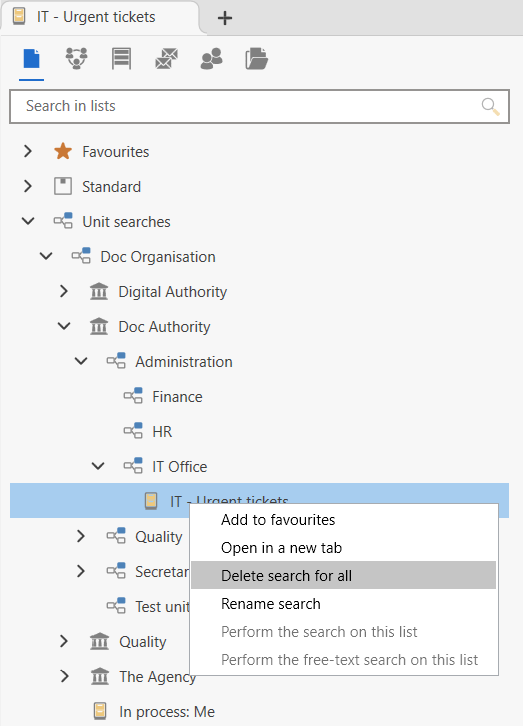This screenshot has width=523, height=726.
Task: Switch to IT - Urgent tickets tab
Action: pos(100,18)
